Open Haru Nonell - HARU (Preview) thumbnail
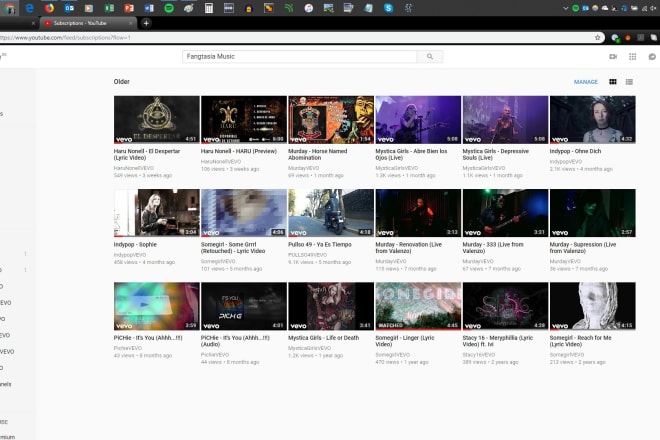660x440 pixels. tap(244, 120)
